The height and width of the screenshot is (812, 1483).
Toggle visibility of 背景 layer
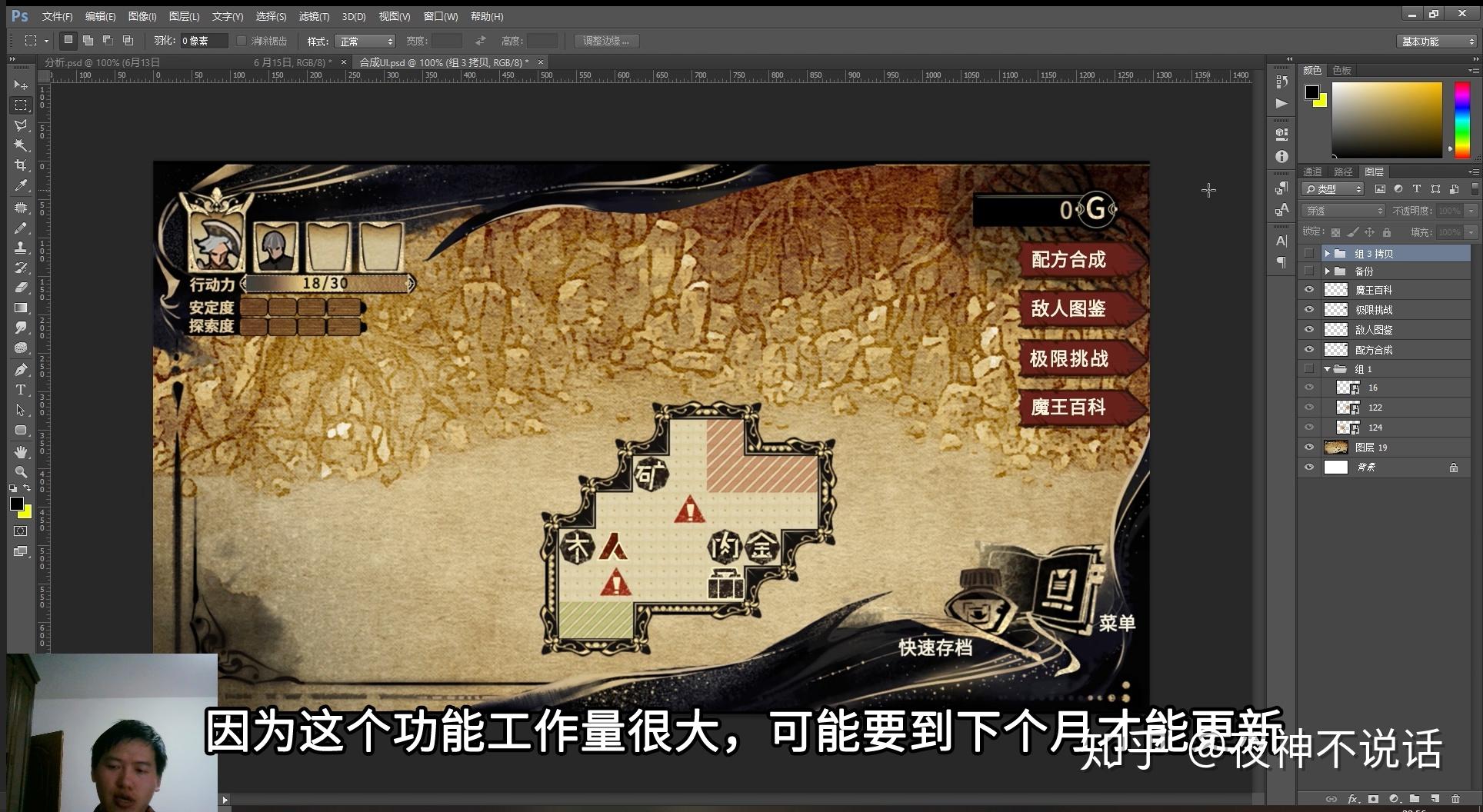(x=1309, y=467)
